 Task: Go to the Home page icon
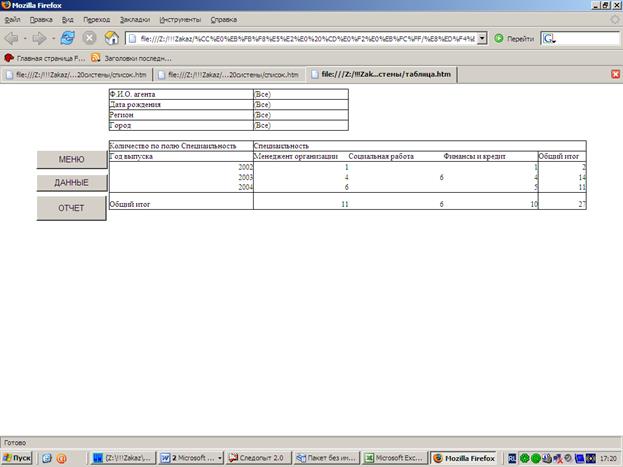[x=111, y=38]
